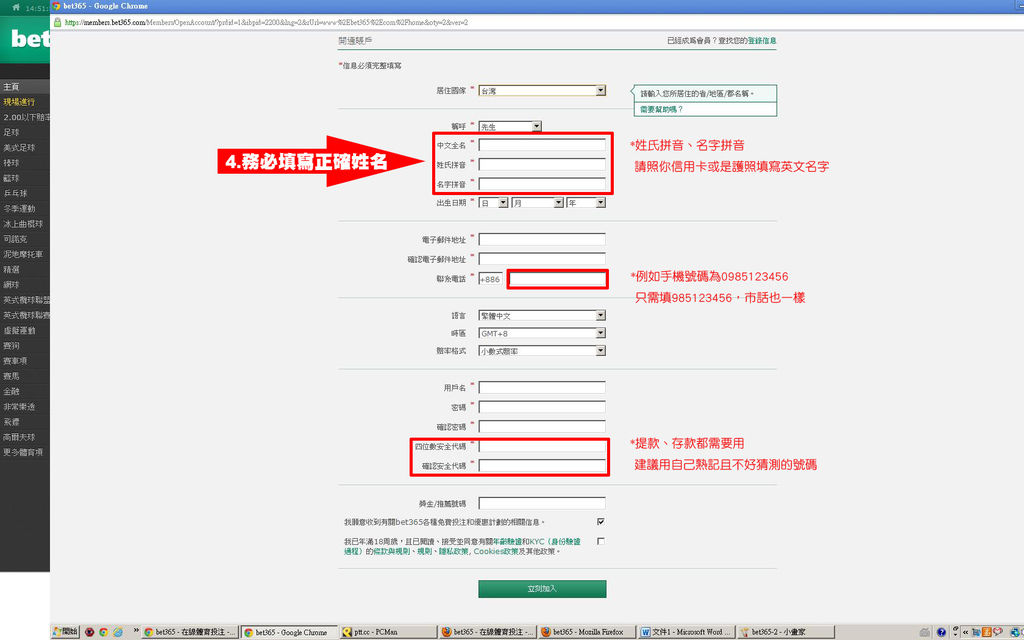The width and height of the screenshot is (1024, 640).
Task: Open the birth year 年 dropdown
Action: click(x=586, y=202)
